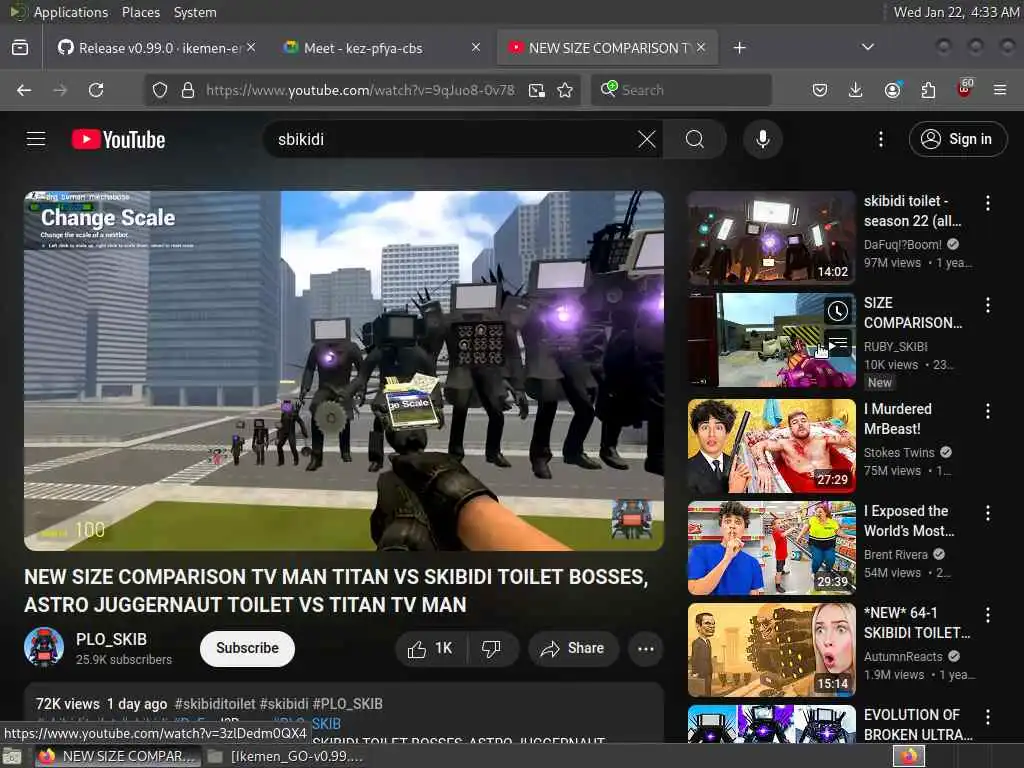Screen dimensions: 1024x768
Task: Switch to Ikemen_GO-v0.99 taskbar window
Action: pyautogui.click(x=285, y=756)
